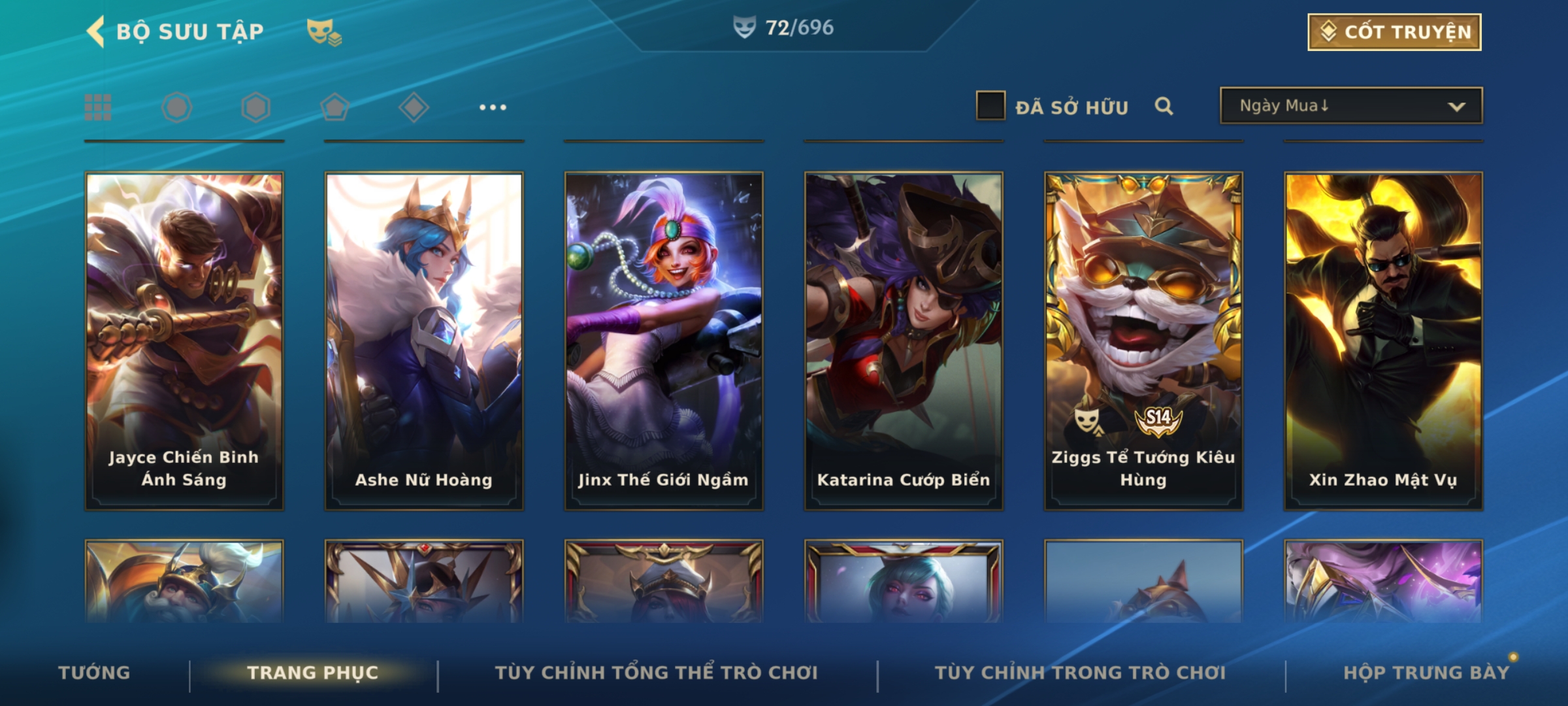This screenshot has width=1568, height=706.
Task: Go back using the Bộ Sưu Tập arrow
Action: click(95, 31)
